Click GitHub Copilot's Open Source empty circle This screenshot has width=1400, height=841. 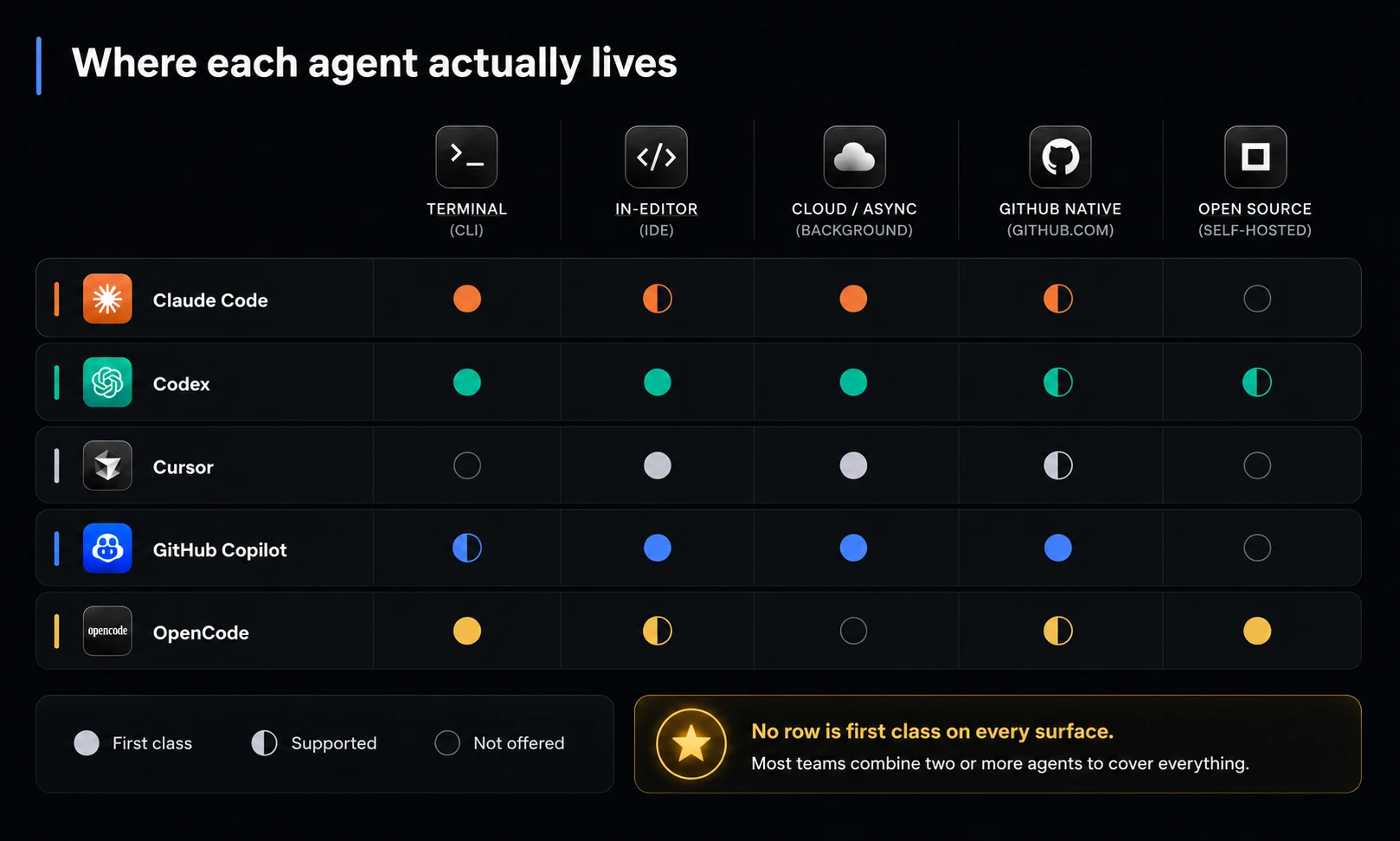[x=1257, y=548]
